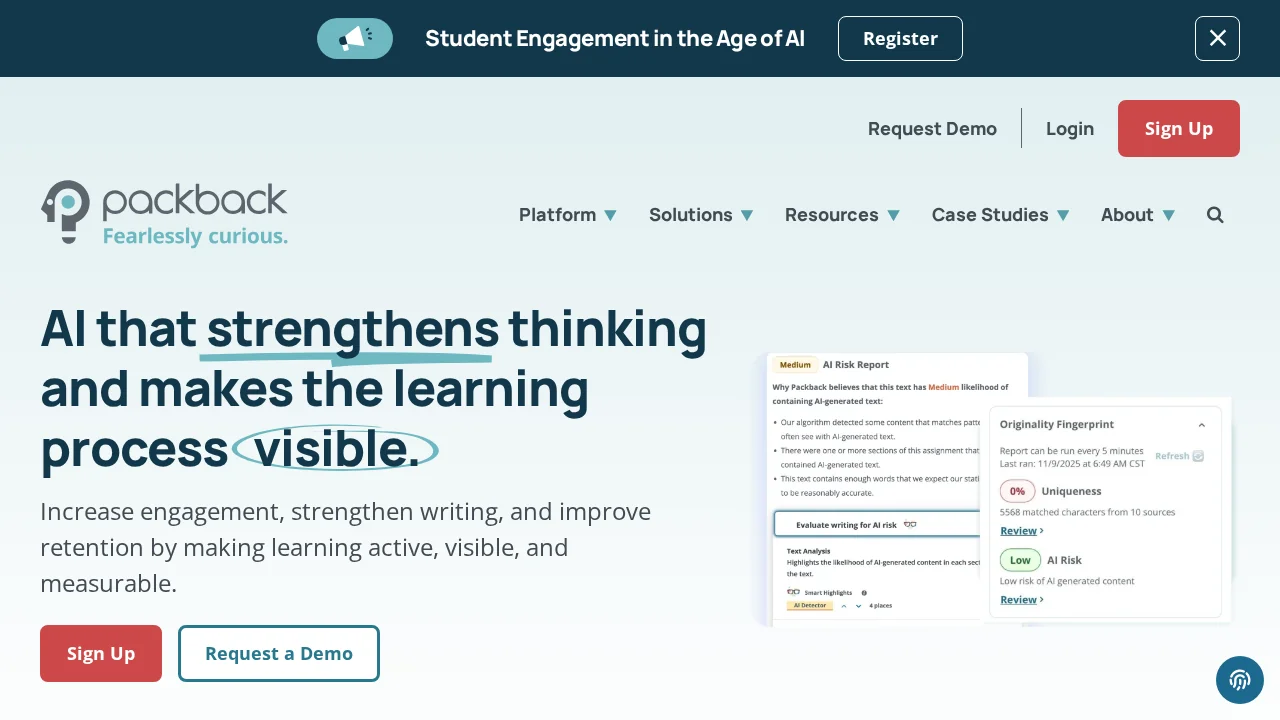This screenshot has width=1280, height=720.
Task: Open the Review link under Uniqueness
Action: pyautogui.click(x=1019, y=531)
